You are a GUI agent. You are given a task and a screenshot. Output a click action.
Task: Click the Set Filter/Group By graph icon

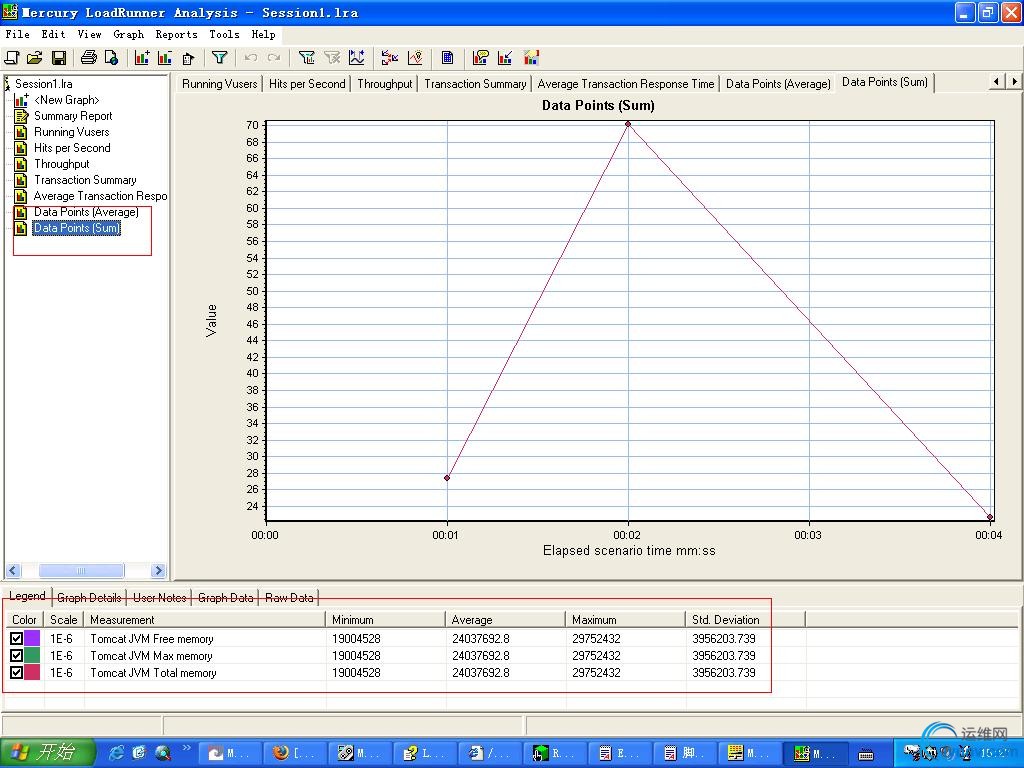coord(306,58)
